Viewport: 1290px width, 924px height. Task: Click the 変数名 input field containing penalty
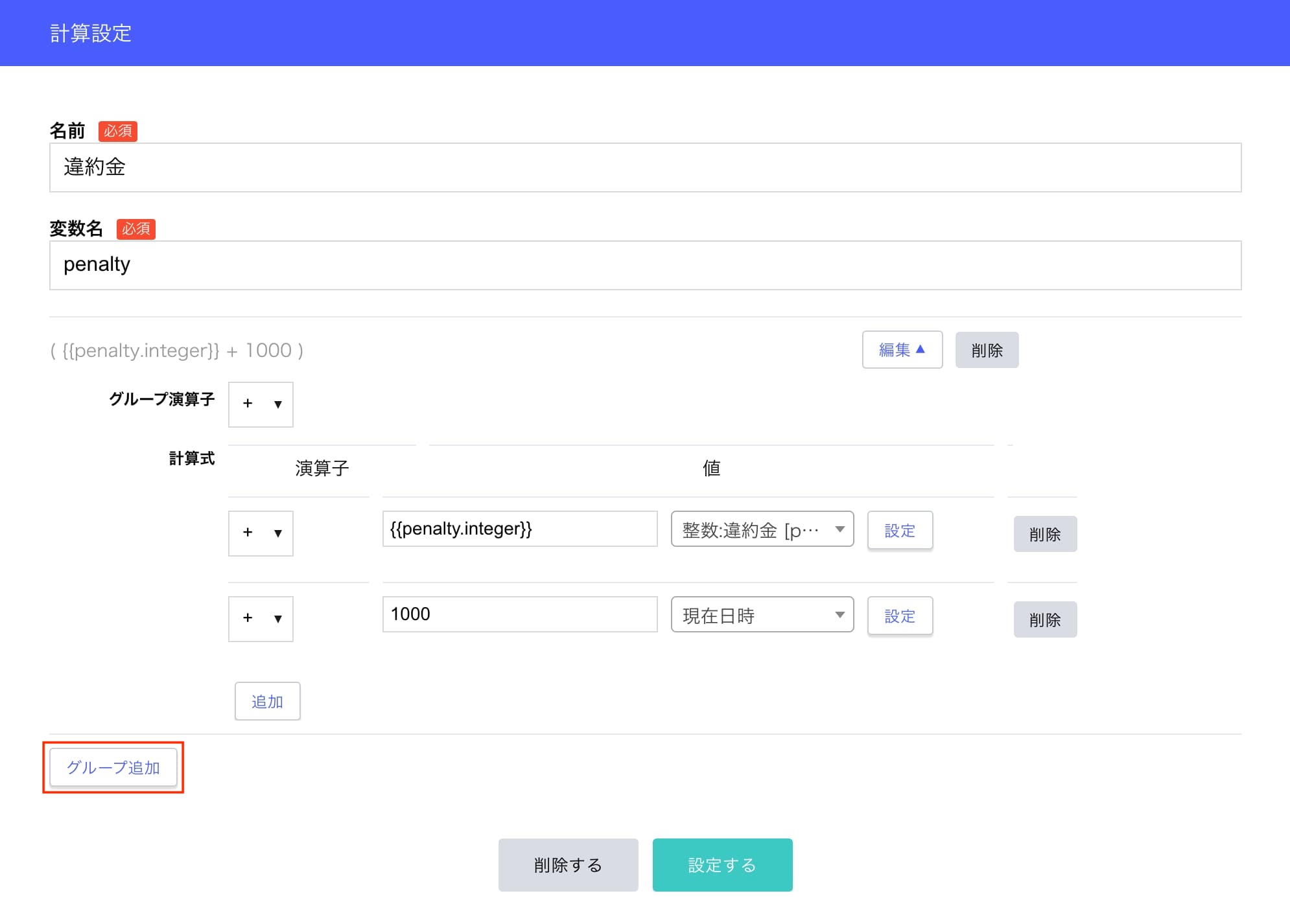tap(645, 265)
